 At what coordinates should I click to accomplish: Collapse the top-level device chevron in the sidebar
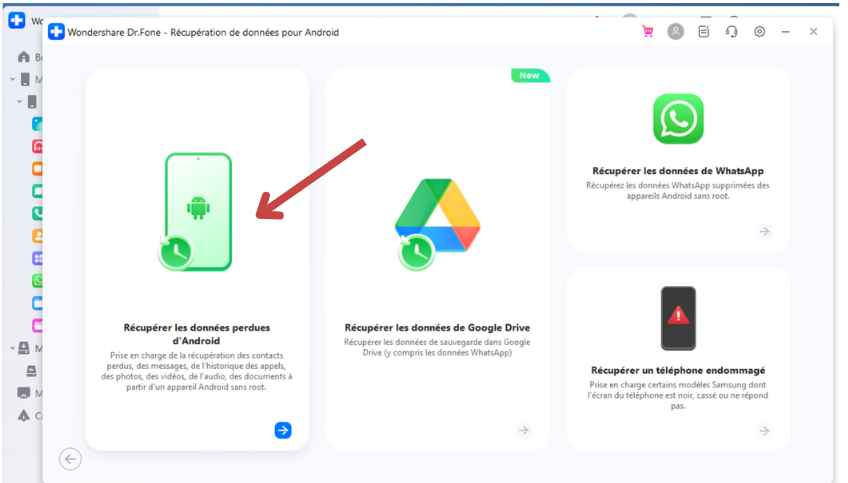coord(12,80)
